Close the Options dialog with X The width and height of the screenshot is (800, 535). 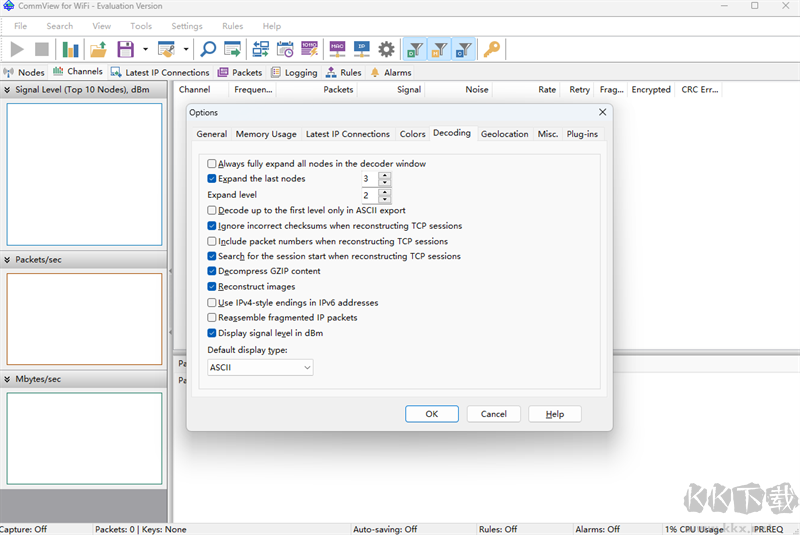tap(603, 112)
